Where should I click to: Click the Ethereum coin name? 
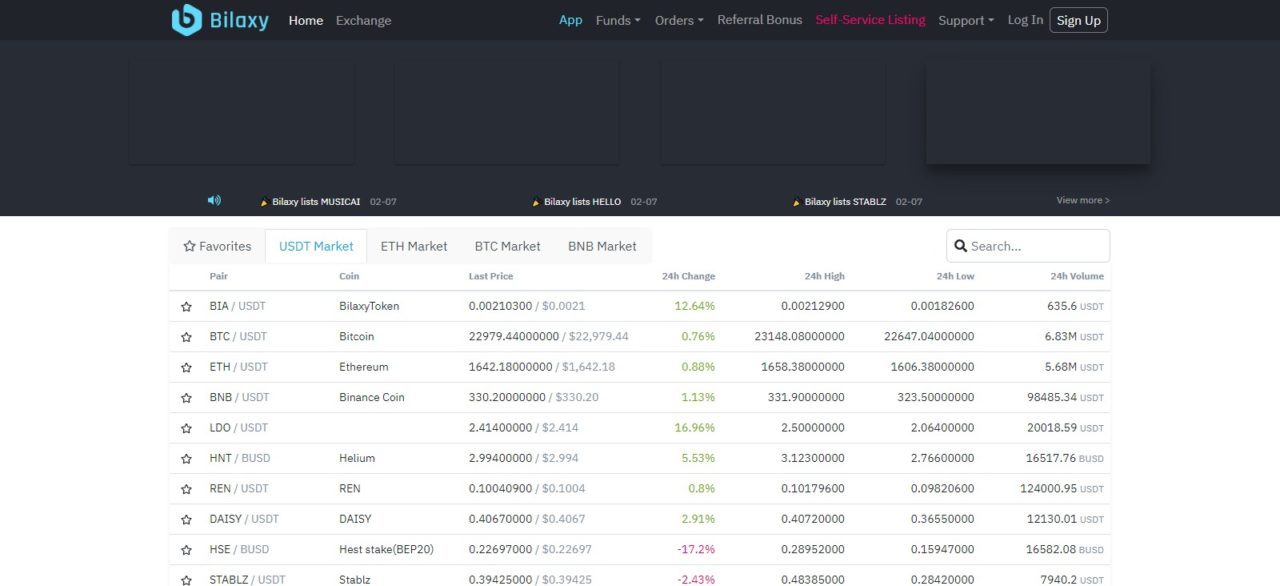(x=364, y=367)
